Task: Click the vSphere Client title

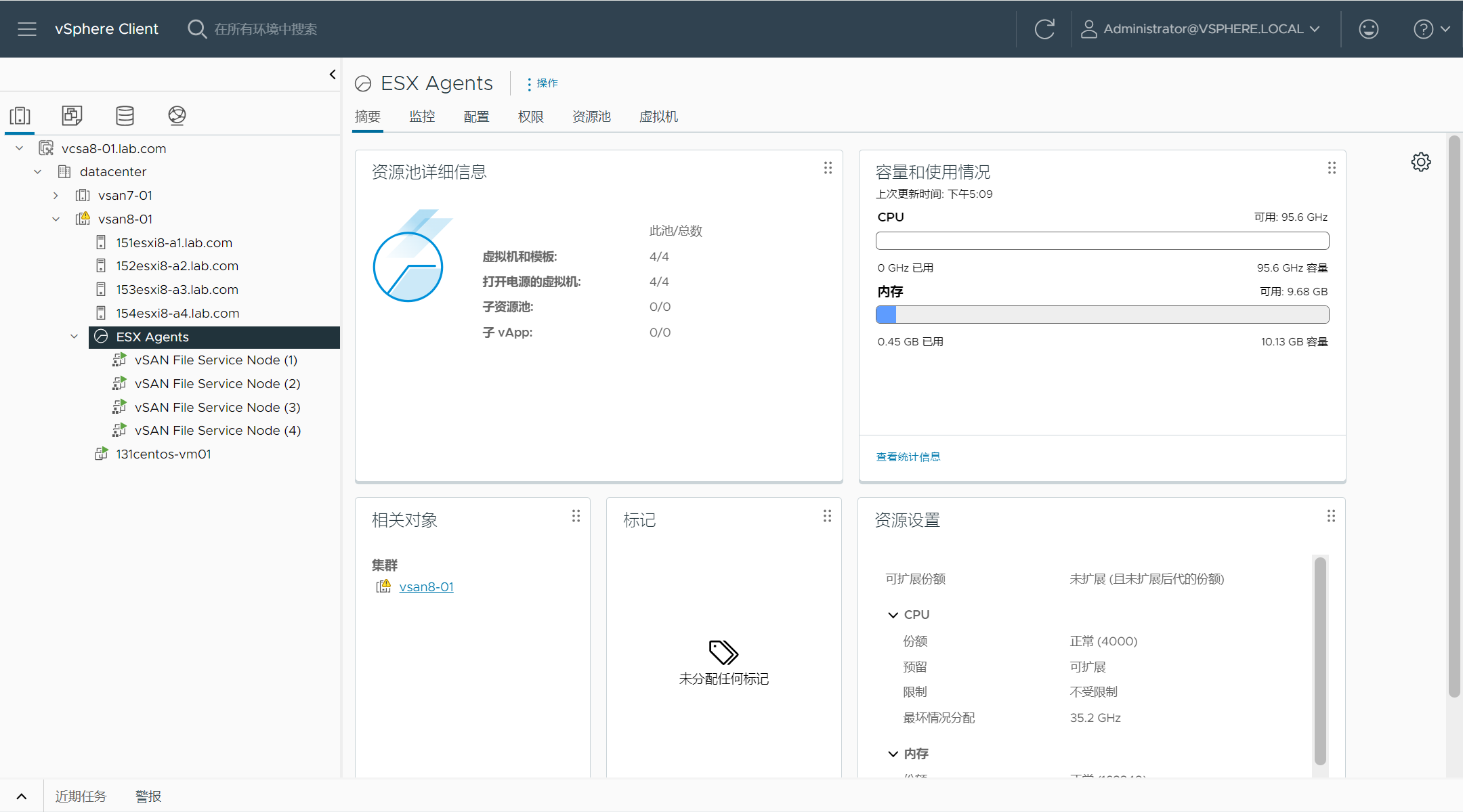Action: pos(106,29)
